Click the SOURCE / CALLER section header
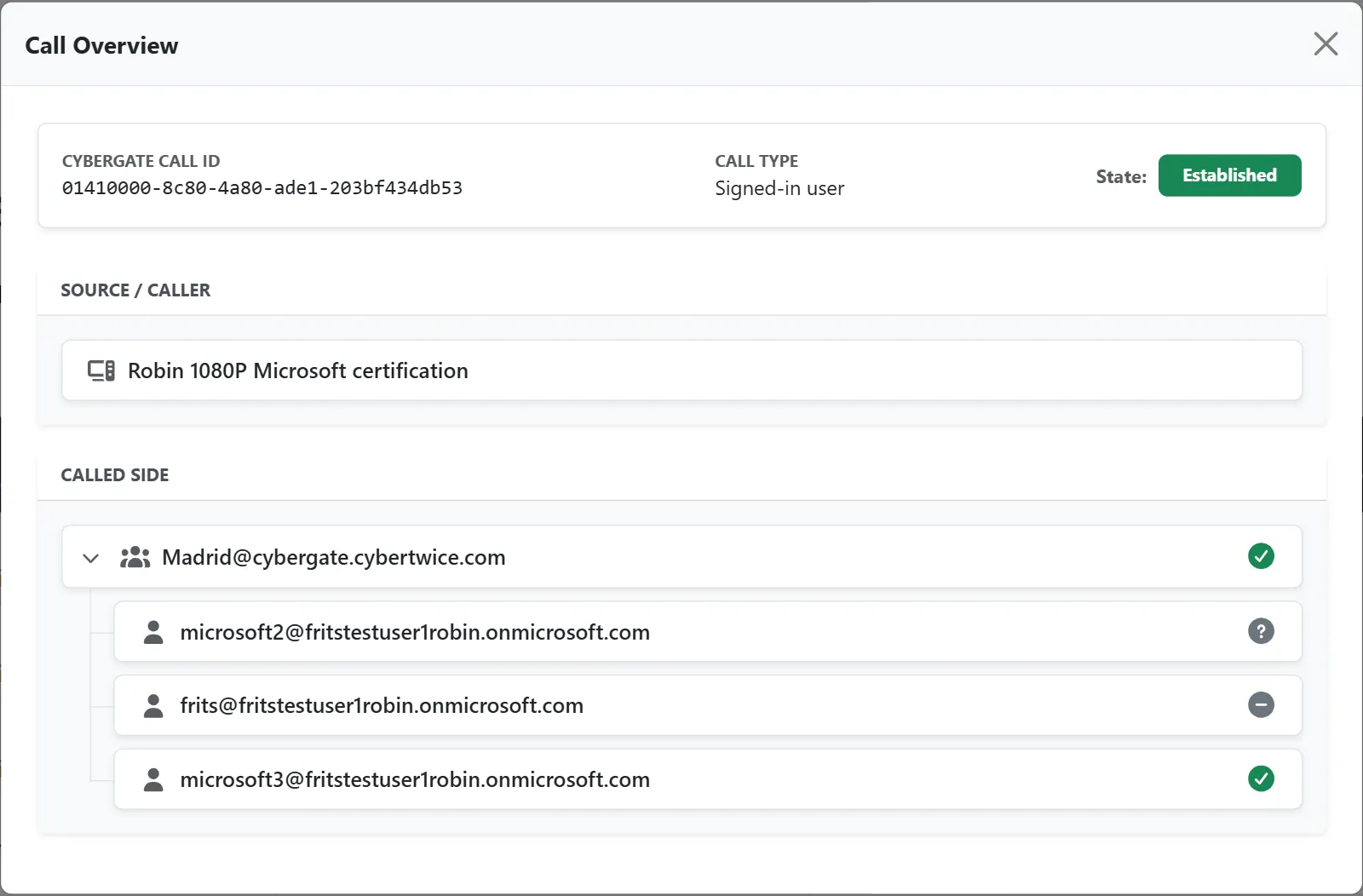 click(x=135, y=290)
